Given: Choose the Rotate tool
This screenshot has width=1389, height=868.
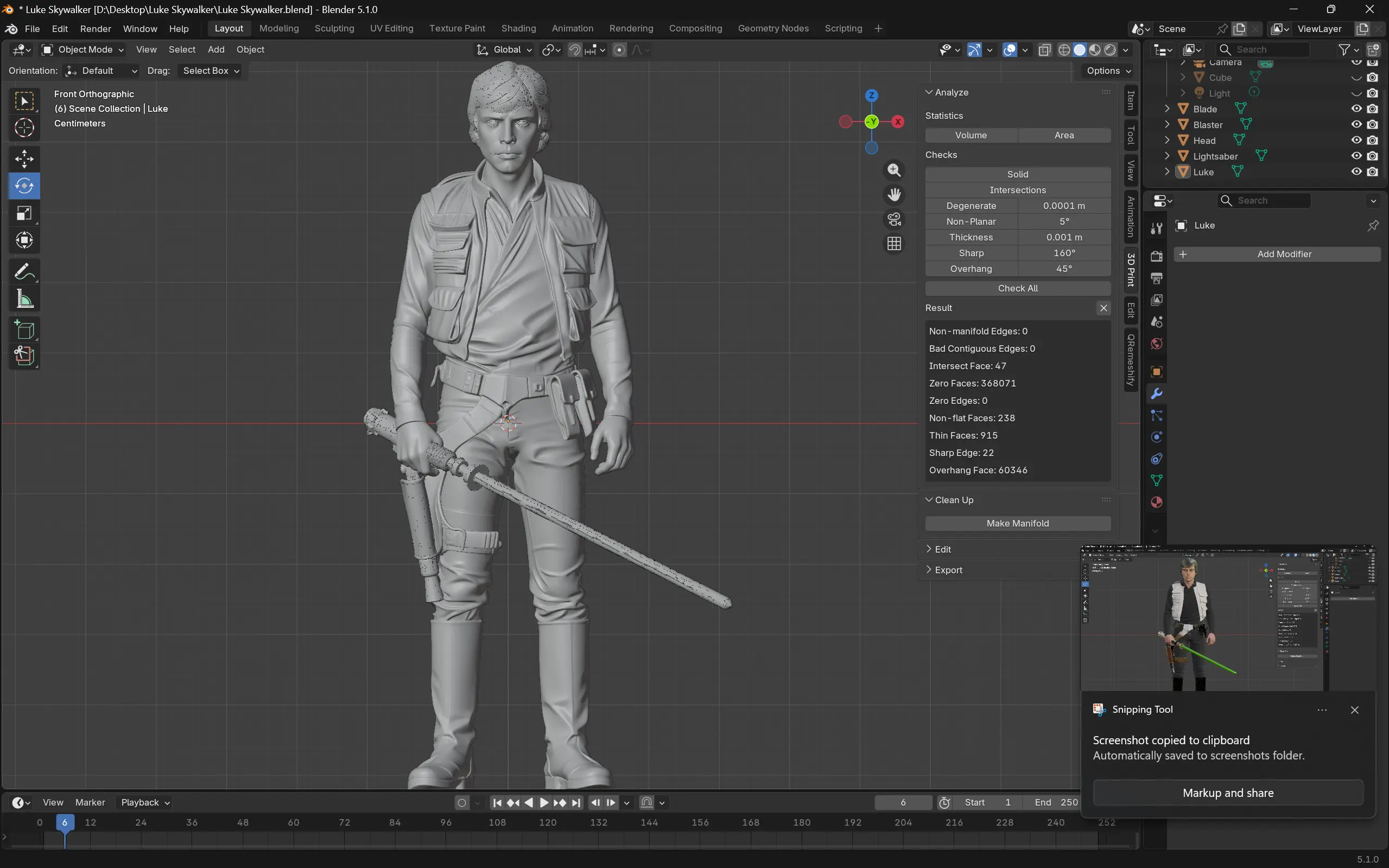Looking at the screenshot, I should pos(24,186).
